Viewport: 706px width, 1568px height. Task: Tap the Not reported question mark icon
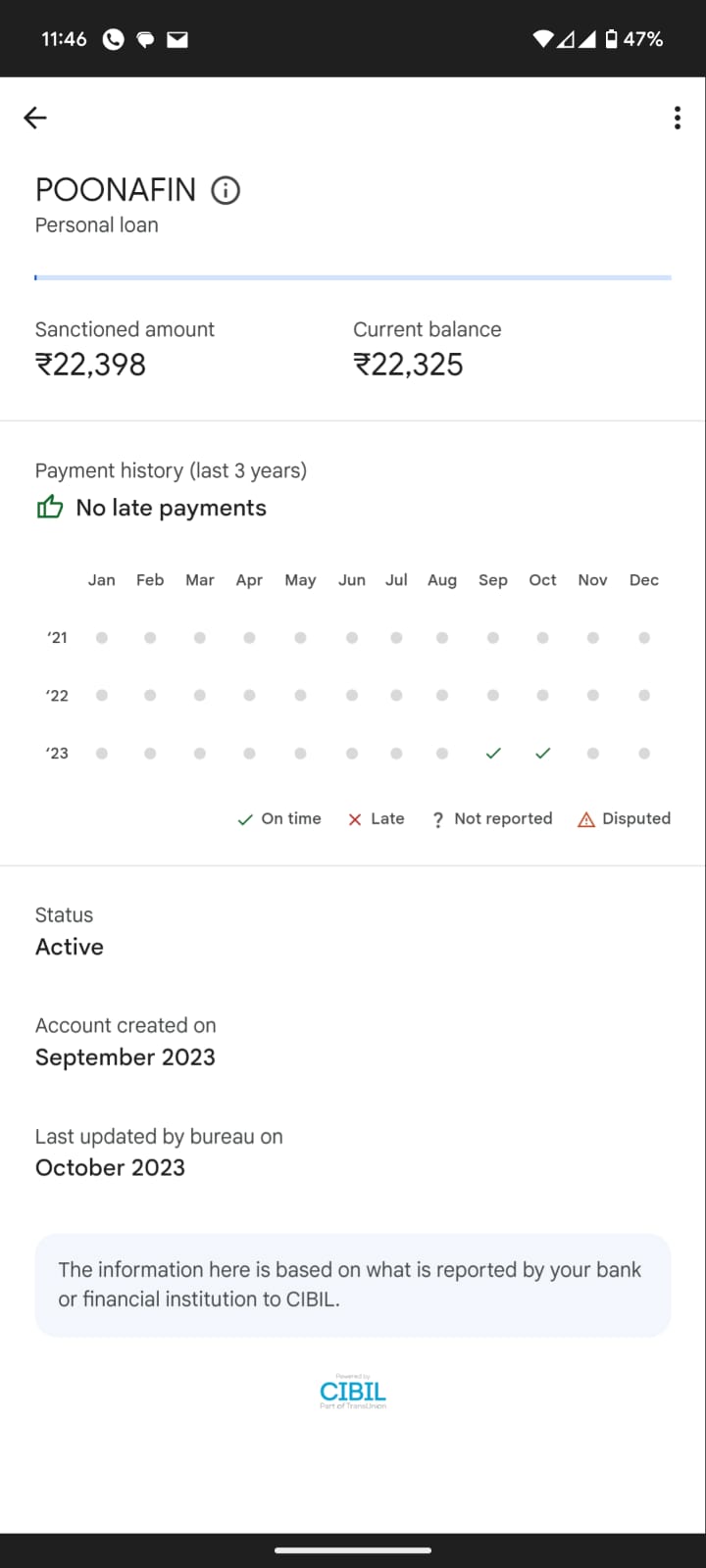(438, 819)
